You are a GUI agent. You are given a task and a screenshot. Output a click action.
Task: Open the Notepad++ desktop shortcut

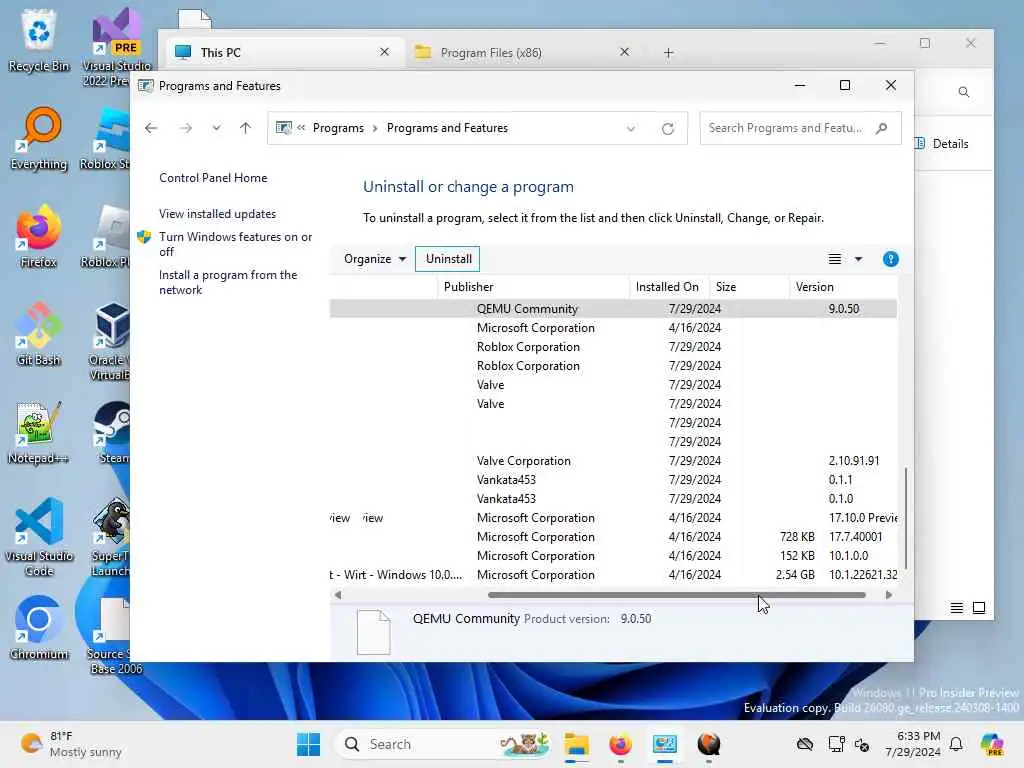pos(38,433)
